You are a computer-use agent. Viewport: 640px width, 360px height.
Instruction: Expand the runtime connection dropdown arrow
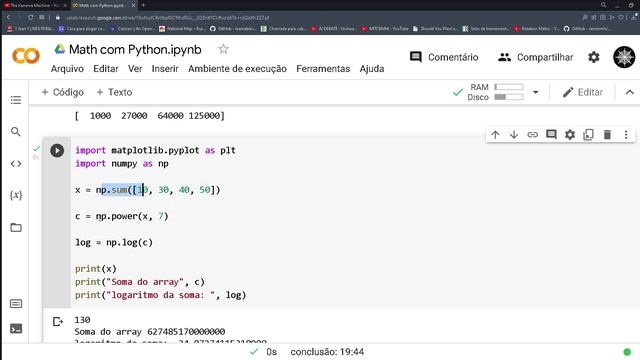coord(536,92)
